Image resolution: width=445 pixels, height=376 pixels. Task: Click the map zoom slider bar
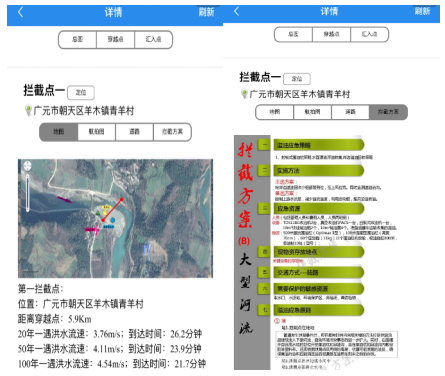(28, 192)
